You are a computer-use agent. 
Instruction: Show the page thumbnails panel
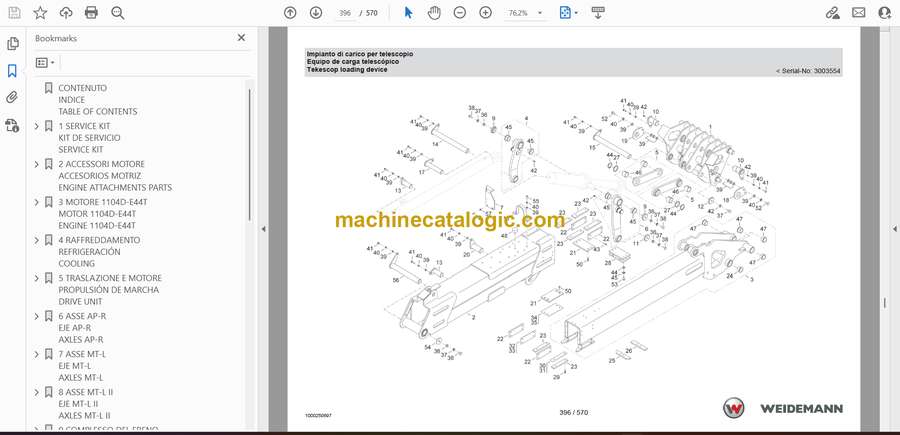tap(13, 44)
